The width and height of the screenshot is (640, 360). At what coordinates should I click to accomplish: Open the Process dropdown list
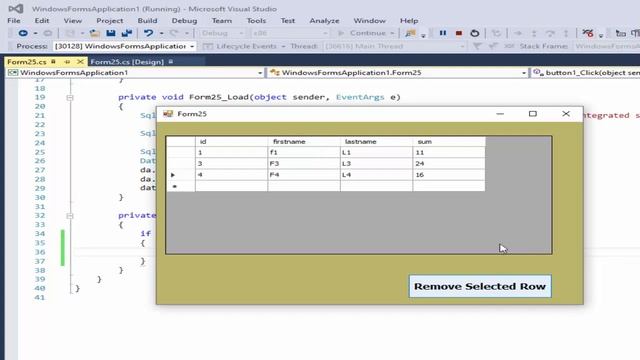[192, 47]
